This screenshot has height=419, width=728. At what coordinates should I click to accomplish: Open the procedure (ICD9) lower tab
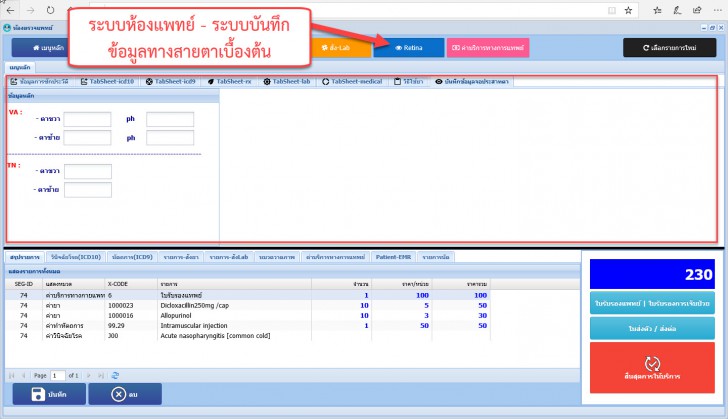(132, 257)
